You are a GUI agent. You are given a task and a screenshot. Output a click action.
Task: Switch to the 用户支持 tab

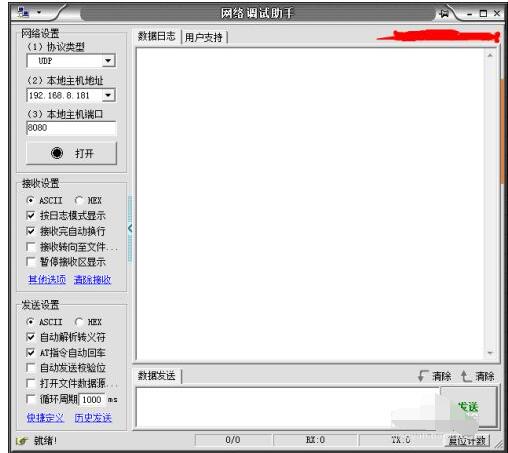(x=204, y=37)
